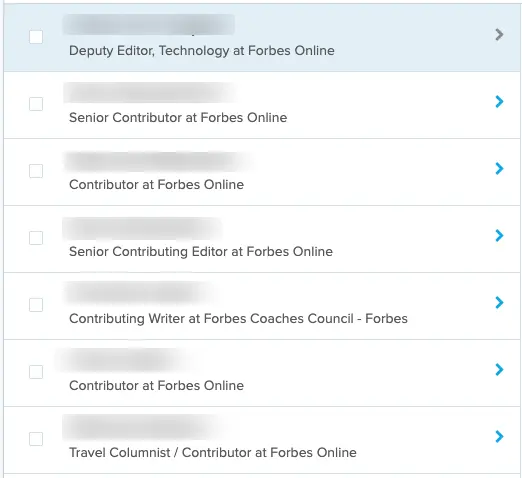Click 'Contributor at Forbes Online' below Senior Contributor
This screenshot has height=478, width=522.
[156, 185]
